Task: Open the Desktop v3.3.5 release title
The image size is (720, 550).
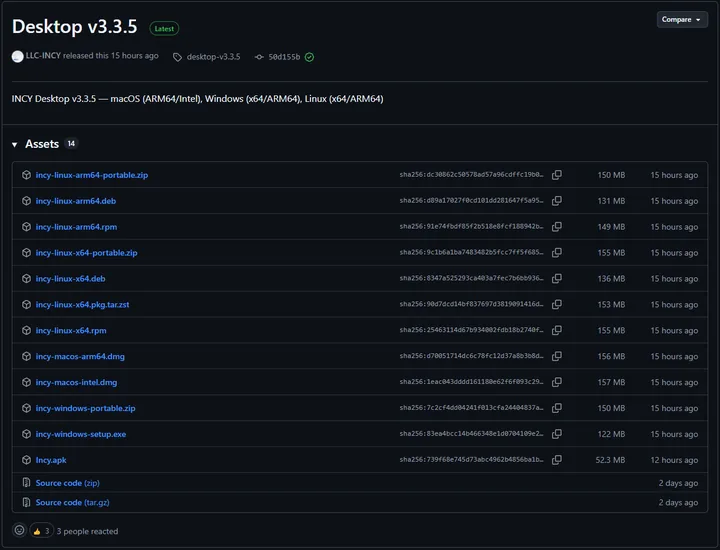Action: [74, 27]
